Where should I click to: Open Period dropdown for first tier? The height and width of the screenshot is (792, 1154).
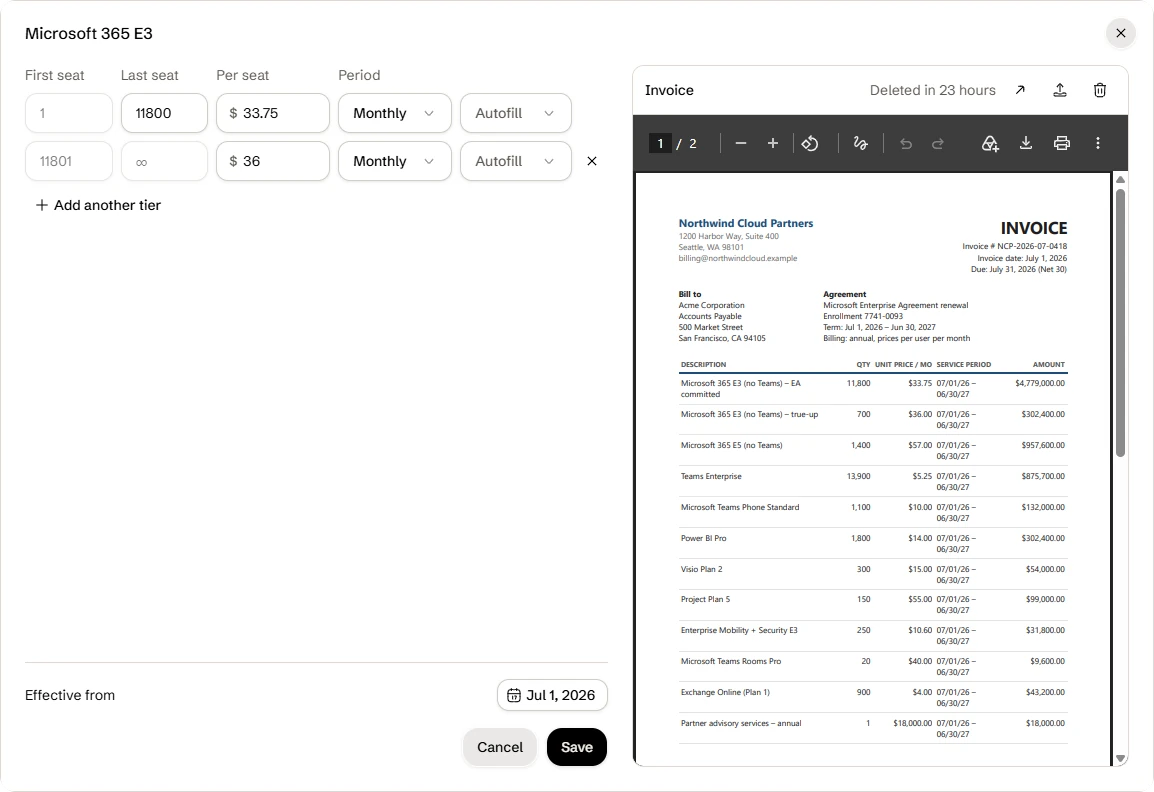tap(394, 113)
